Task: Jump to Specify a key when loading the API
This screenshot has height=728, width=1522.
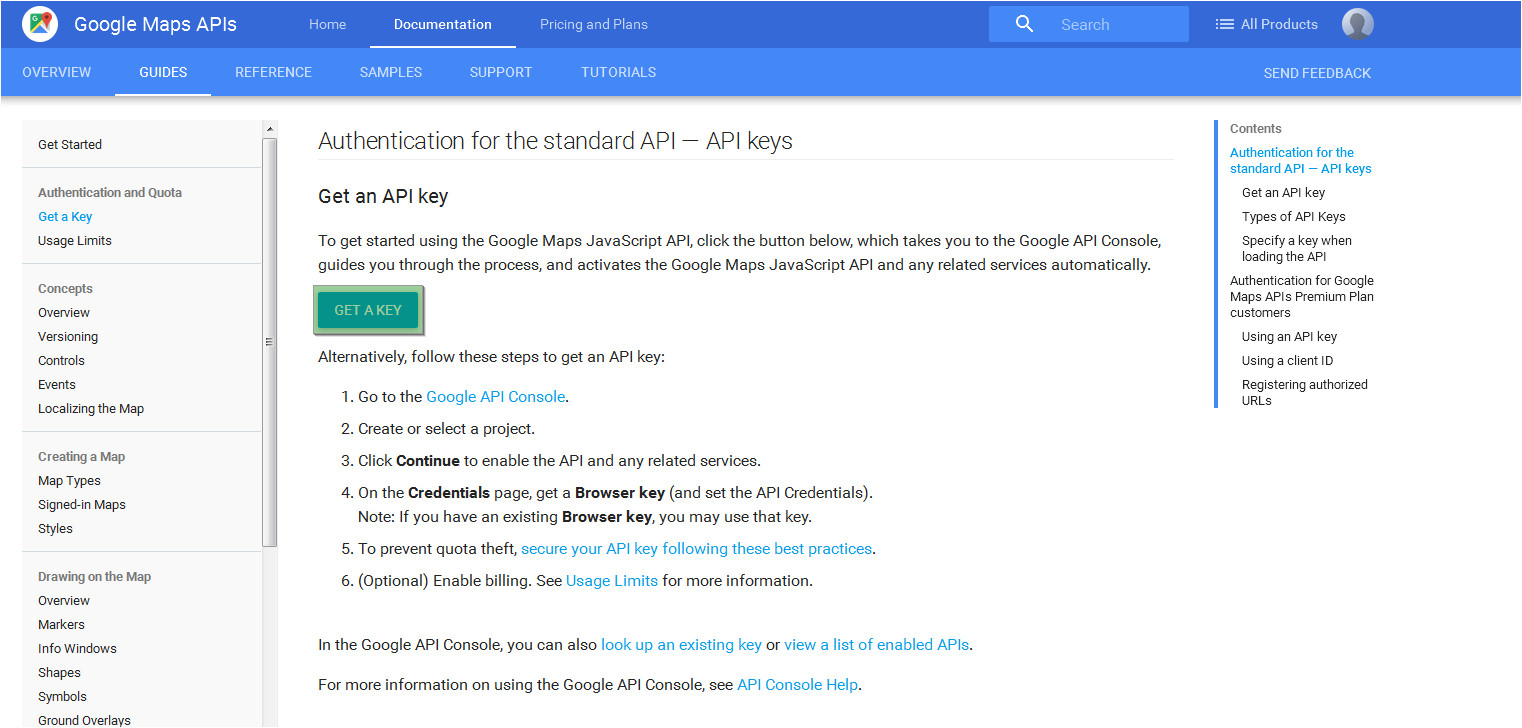Action: click(1297, 249)
